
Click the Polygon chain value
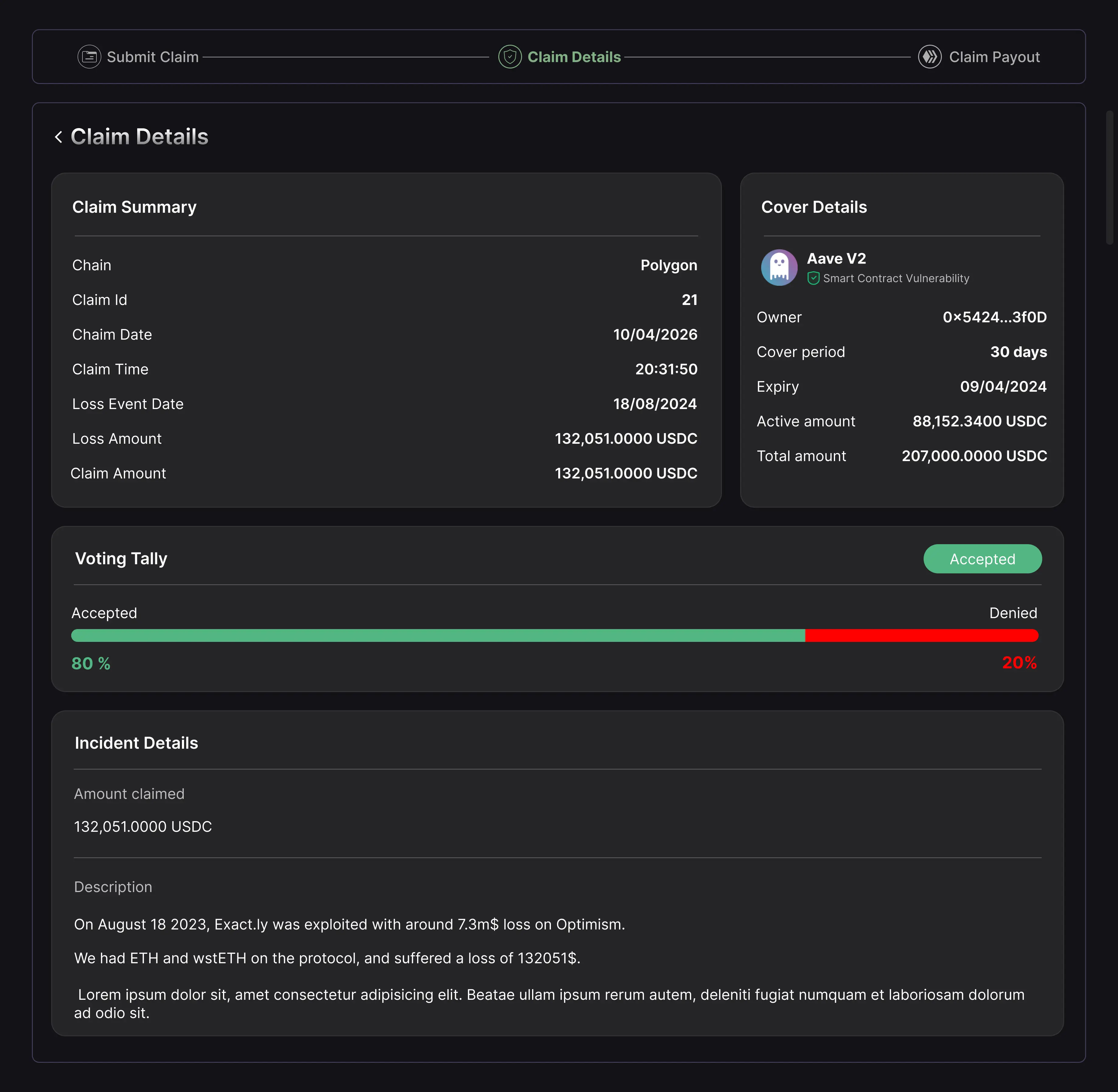coord(668,266)
